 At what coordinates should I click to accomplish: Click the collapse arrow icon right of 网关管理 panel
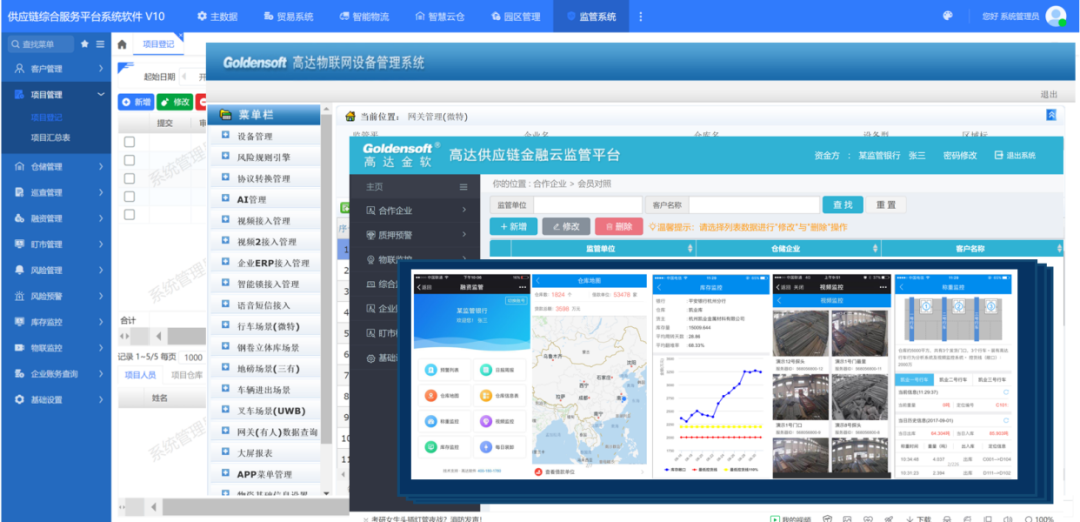pos(1051,116)
